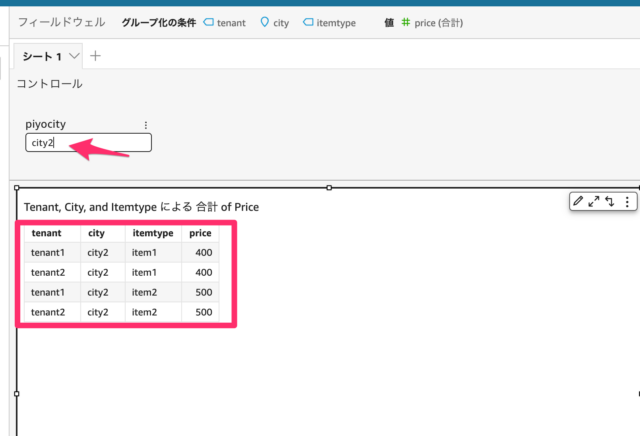
Task: Click into the piyocity text input field
Action: pyautogui.click(x=89, y=142)
